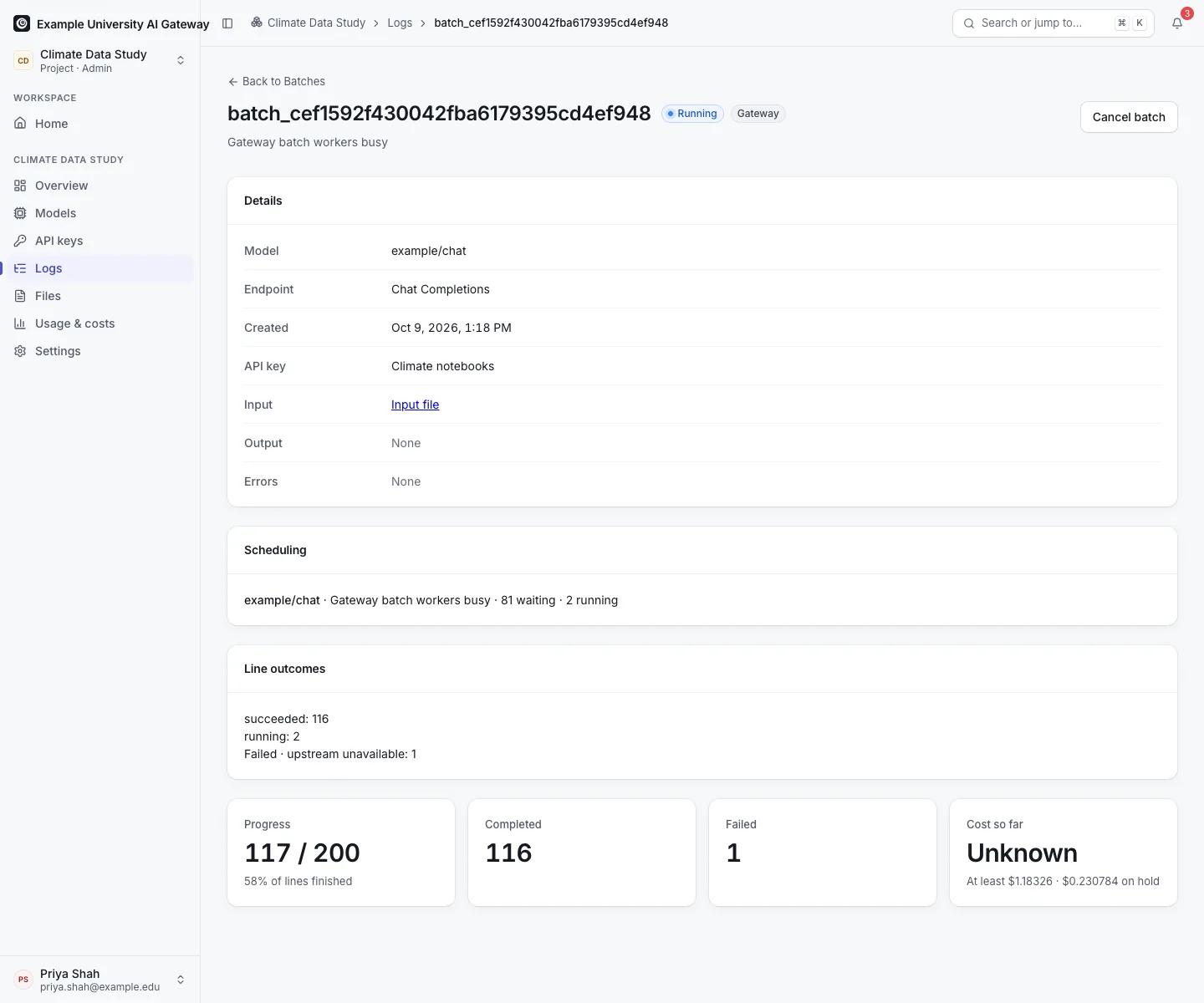The width and height of the screenshot is (1204, 1003).
Task: Focus the Search or jump to field
Action: pos(1053,23)
